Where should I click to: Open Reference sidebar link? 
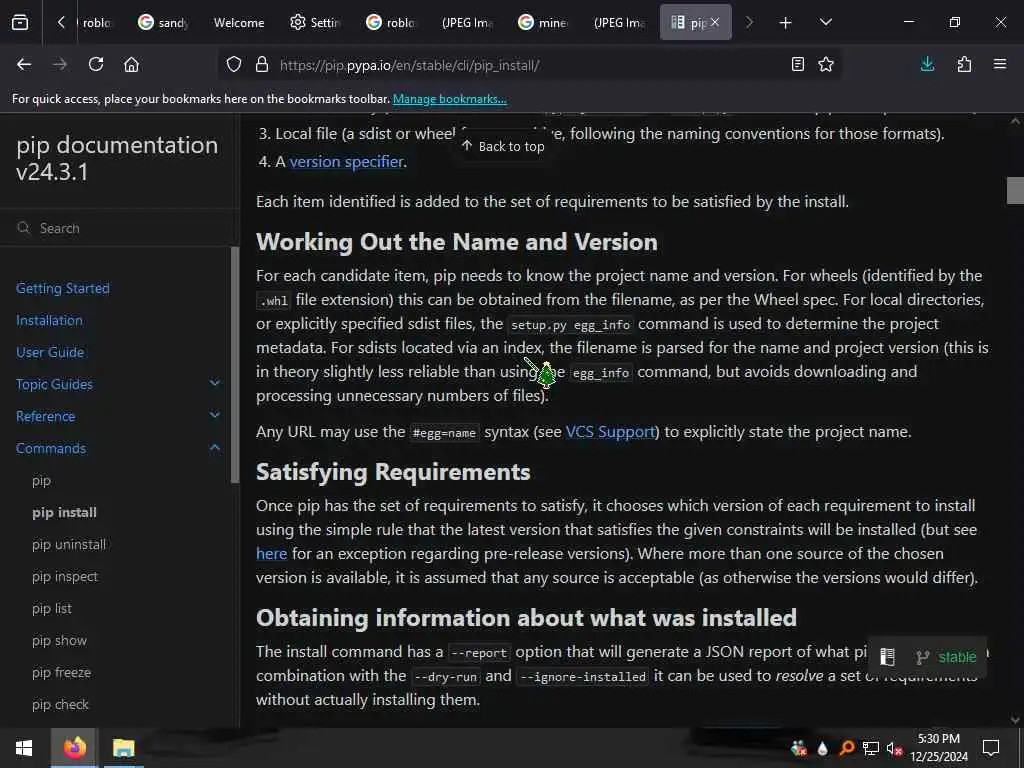(46, 416)
